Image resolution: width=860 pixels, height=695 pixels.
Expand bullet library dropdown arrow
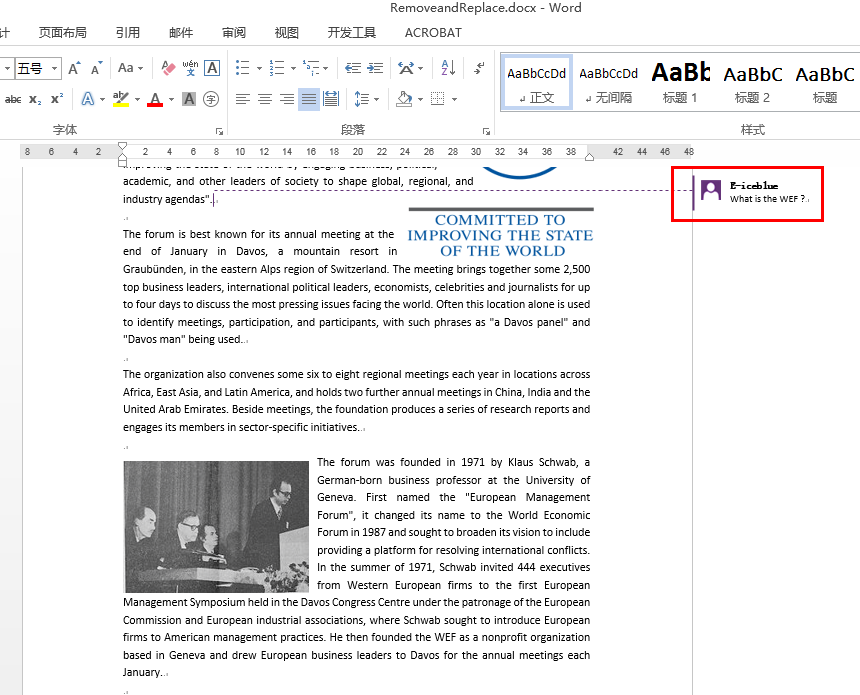(259, 69)
